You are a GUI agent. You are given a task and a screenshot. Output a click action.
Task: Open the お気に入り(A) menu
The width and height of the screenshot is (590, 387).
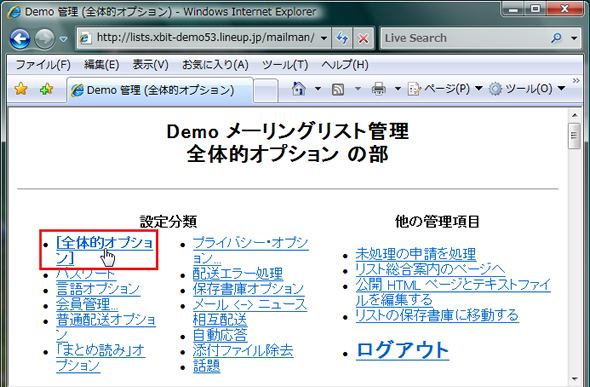tap(215, 65)
